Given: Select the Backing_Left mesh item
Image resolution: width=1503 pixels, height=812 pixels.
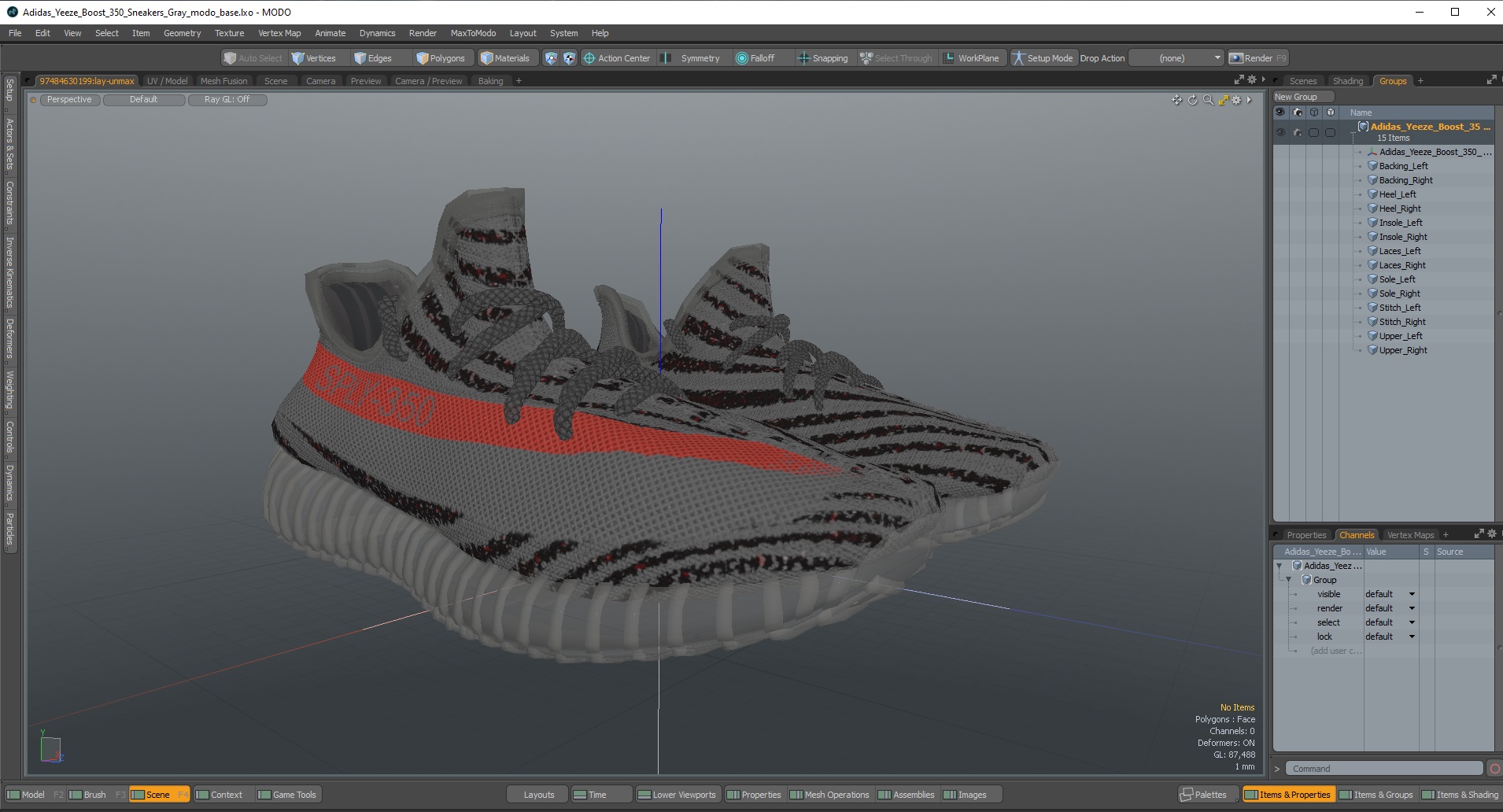Looking at the screenshot, I should [x=1403, y=166].
